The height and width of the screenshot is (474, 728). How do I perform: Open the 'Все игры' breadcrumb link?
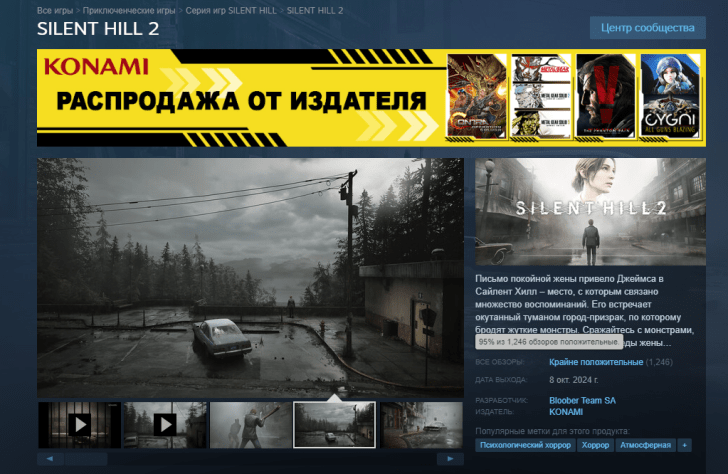55,11
